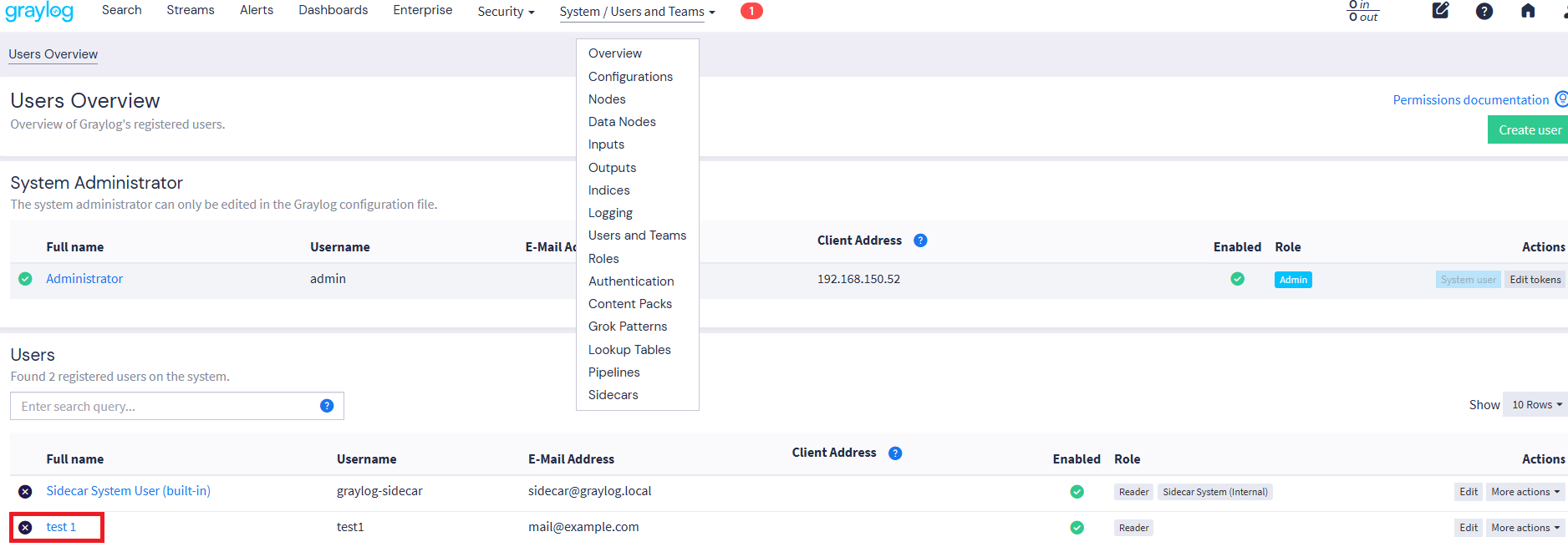Click the Graylog logo
Screen dimensions: 1568x547
39,12
